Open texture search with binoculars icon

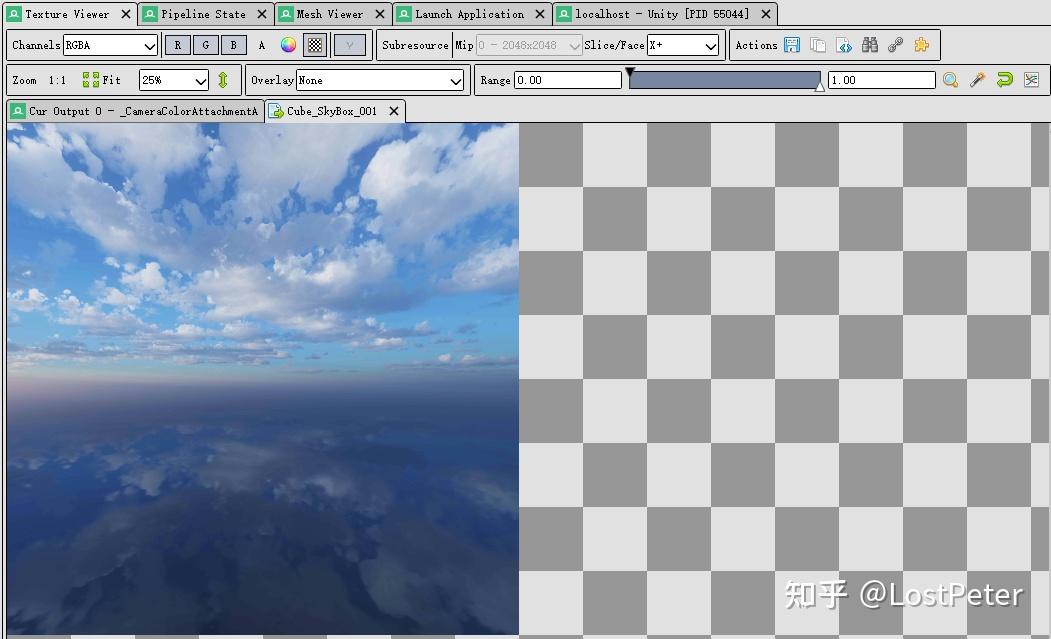tap(868, 45)
